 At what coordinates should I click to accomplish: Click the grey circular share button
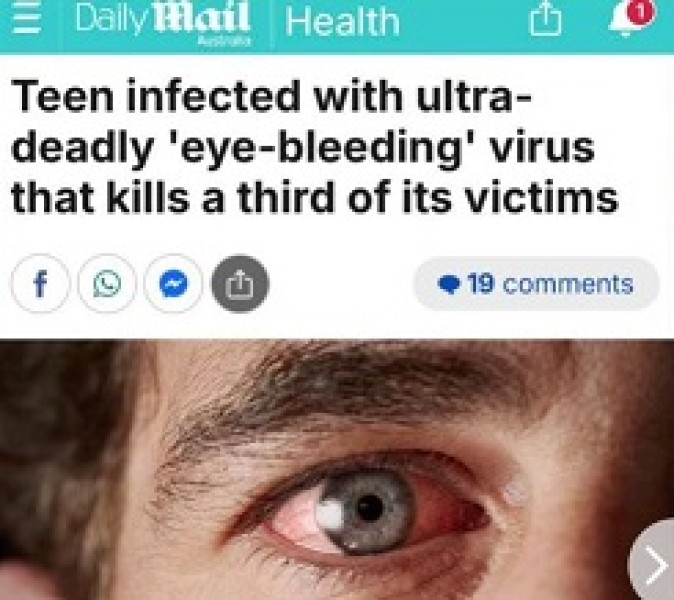[x=240, y=283]
